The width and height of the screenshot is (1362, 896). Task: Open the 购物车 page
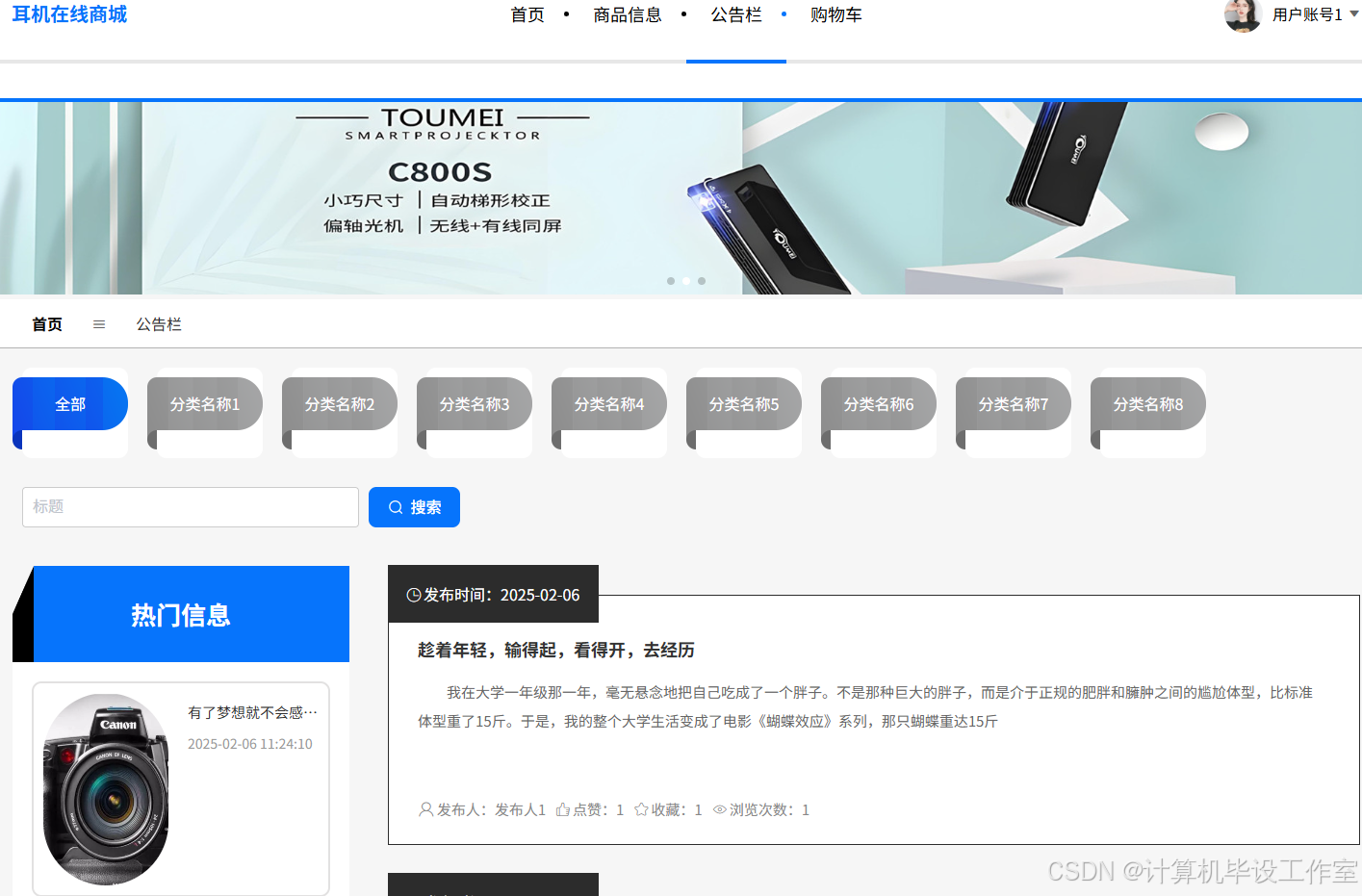(x=836, y=14)
